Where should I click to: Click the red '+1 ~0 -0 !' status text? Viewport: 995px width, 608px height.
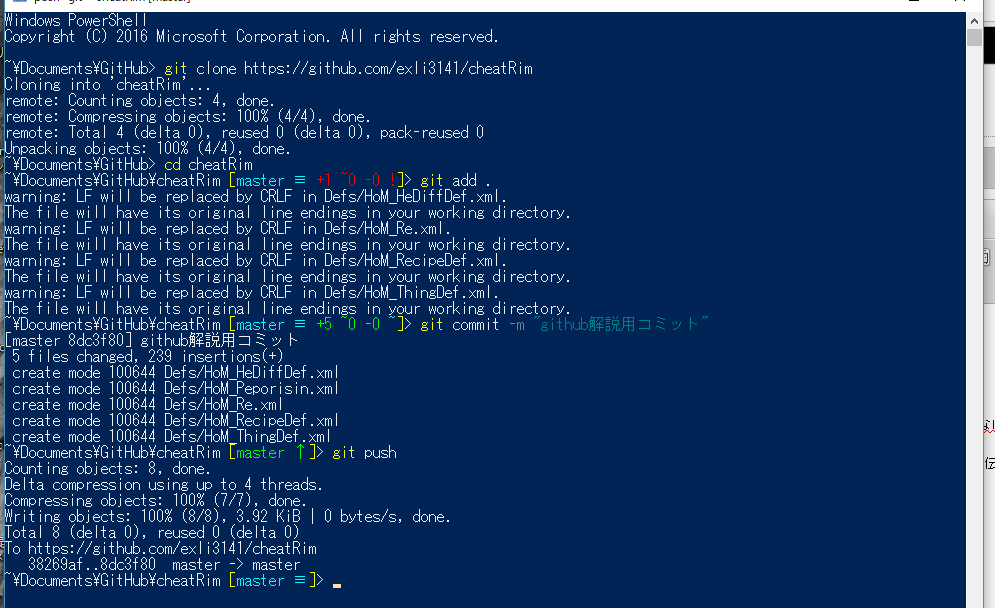pyautogui.click(x=355, y=180)
